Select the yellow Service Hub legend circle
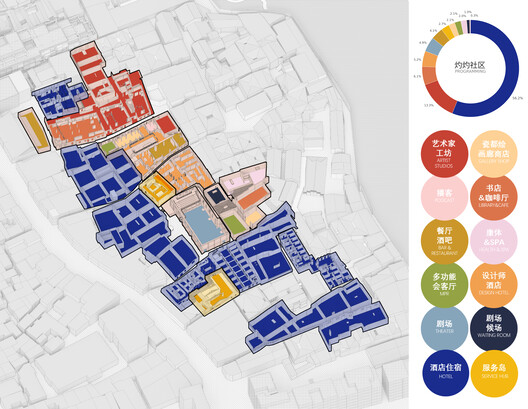The width and height of the screenshot is (528, 409). pyautogui.click(x=494, y=373)
